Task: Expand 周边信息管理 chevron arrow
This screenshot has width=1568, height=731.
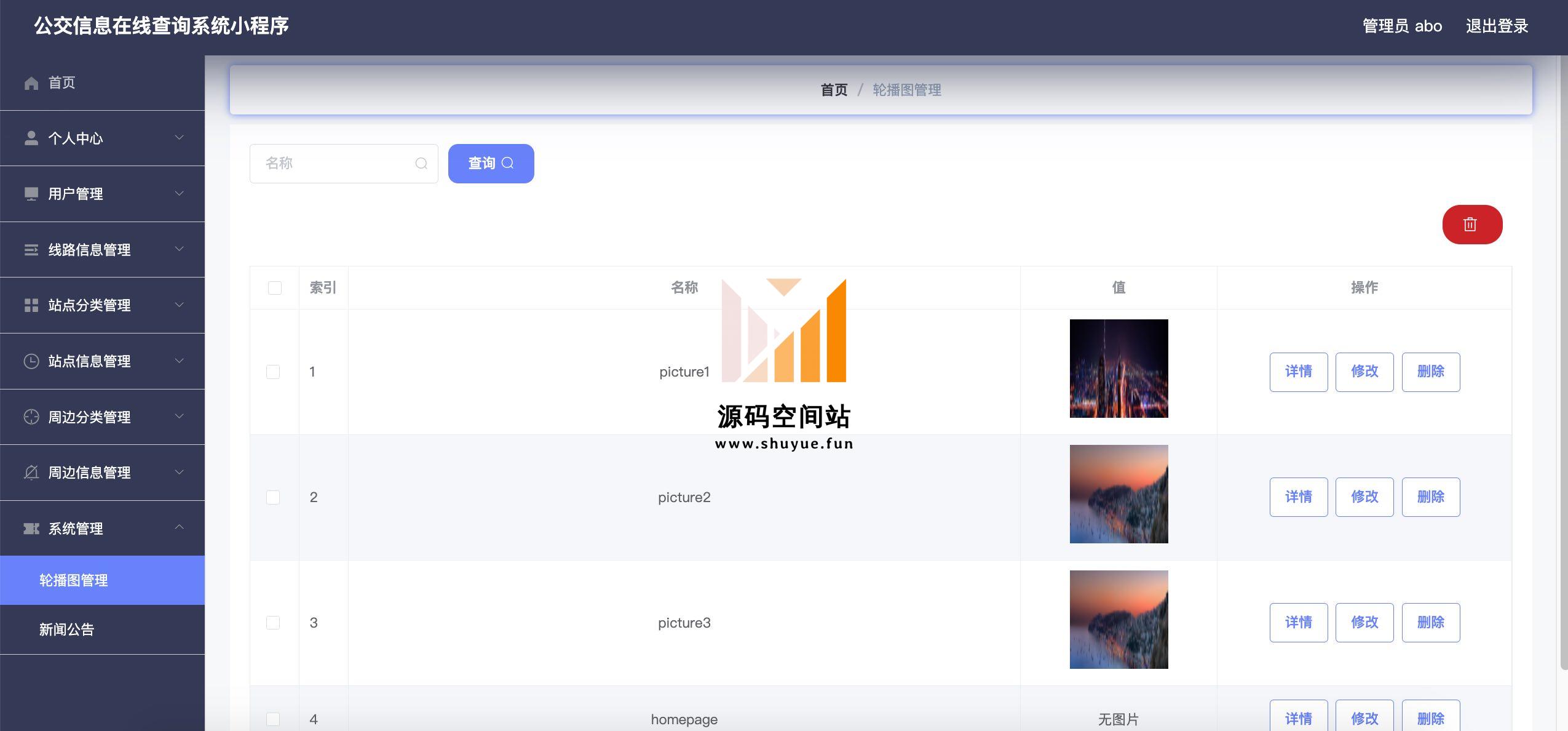Action: pos(180,472)
